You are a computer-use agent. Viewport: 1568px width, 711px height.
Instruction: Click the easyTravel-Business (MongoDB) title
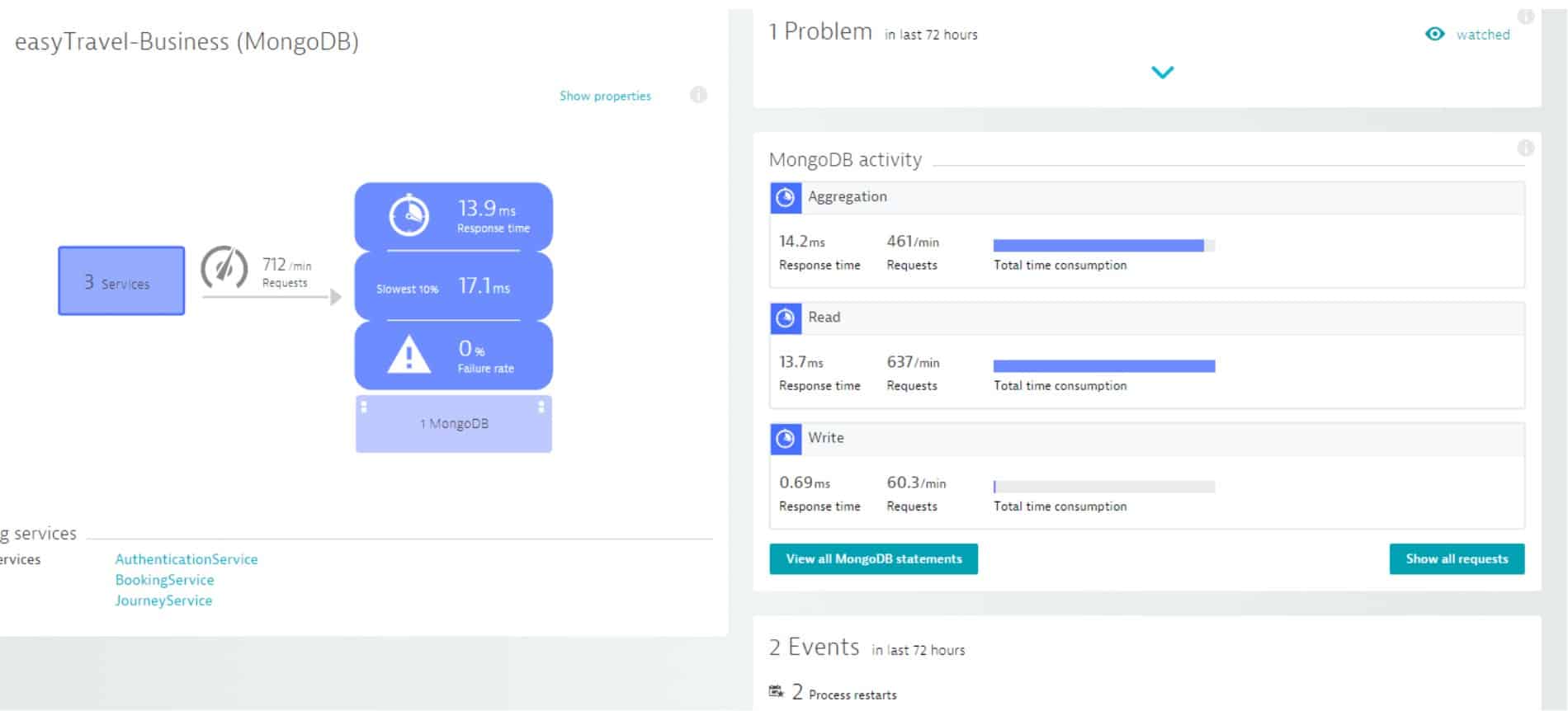pos(187,41)
